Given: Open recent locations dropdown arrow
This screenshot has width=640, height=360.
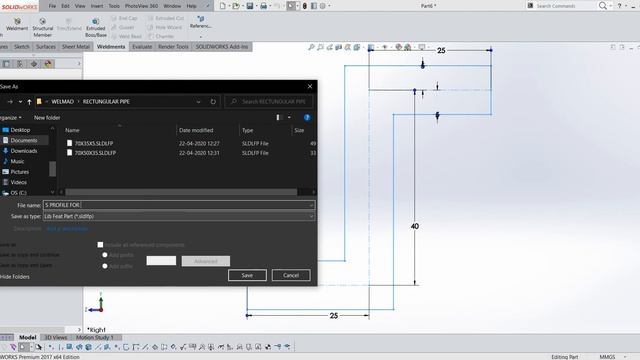Looking at the screenshot, I should tap(20, 102).
